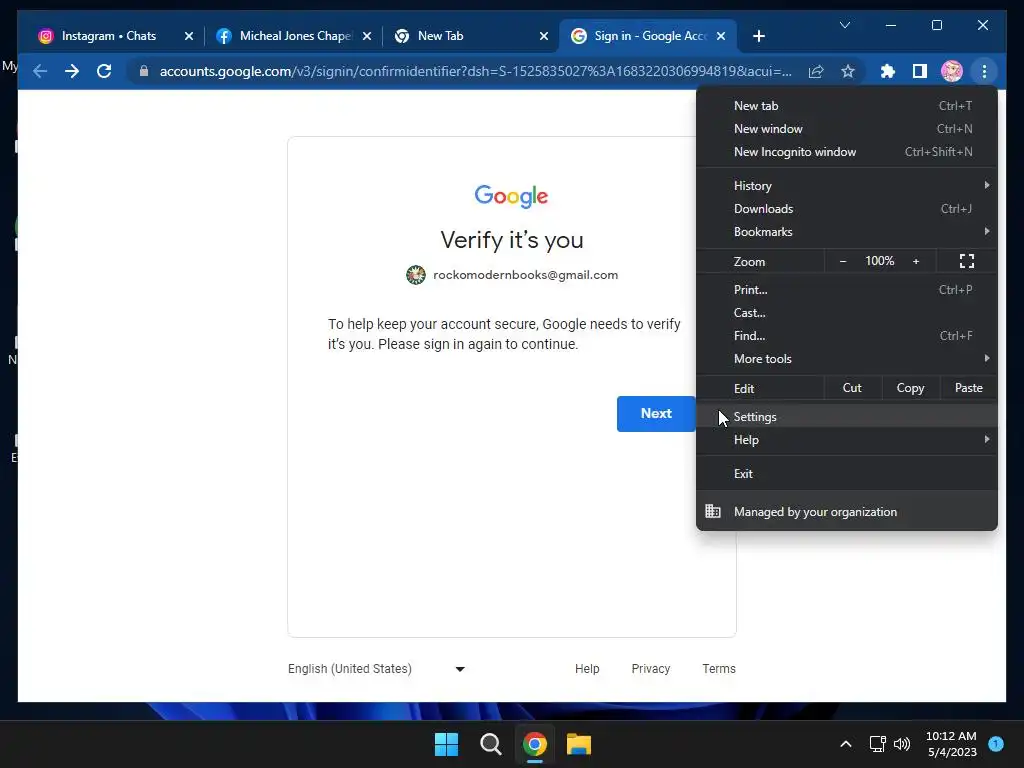Click the Chrome forward arrow

[72, 71]
